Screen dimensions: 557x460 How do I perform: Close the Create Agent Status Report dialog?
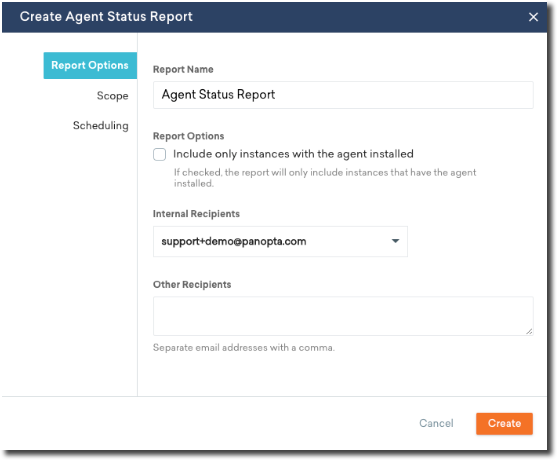coord(533,17)
